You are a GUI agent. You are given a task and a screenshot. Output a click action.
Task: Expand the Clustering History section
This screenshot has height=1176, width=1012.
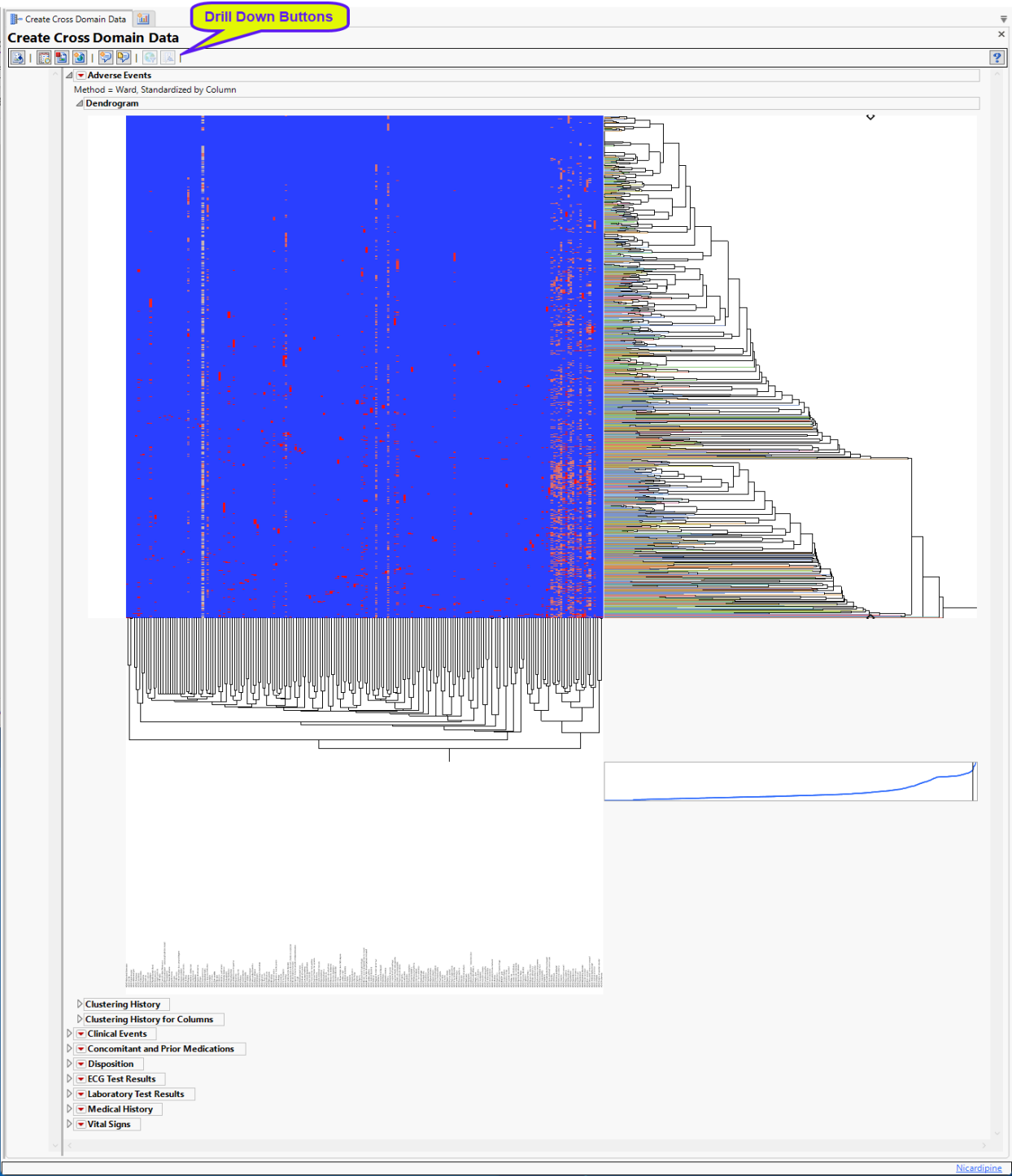79,1004
